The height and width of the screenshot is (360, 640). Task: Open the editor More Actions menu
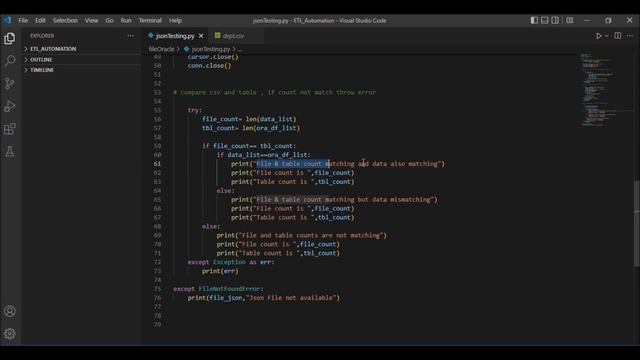click(630, 36)
